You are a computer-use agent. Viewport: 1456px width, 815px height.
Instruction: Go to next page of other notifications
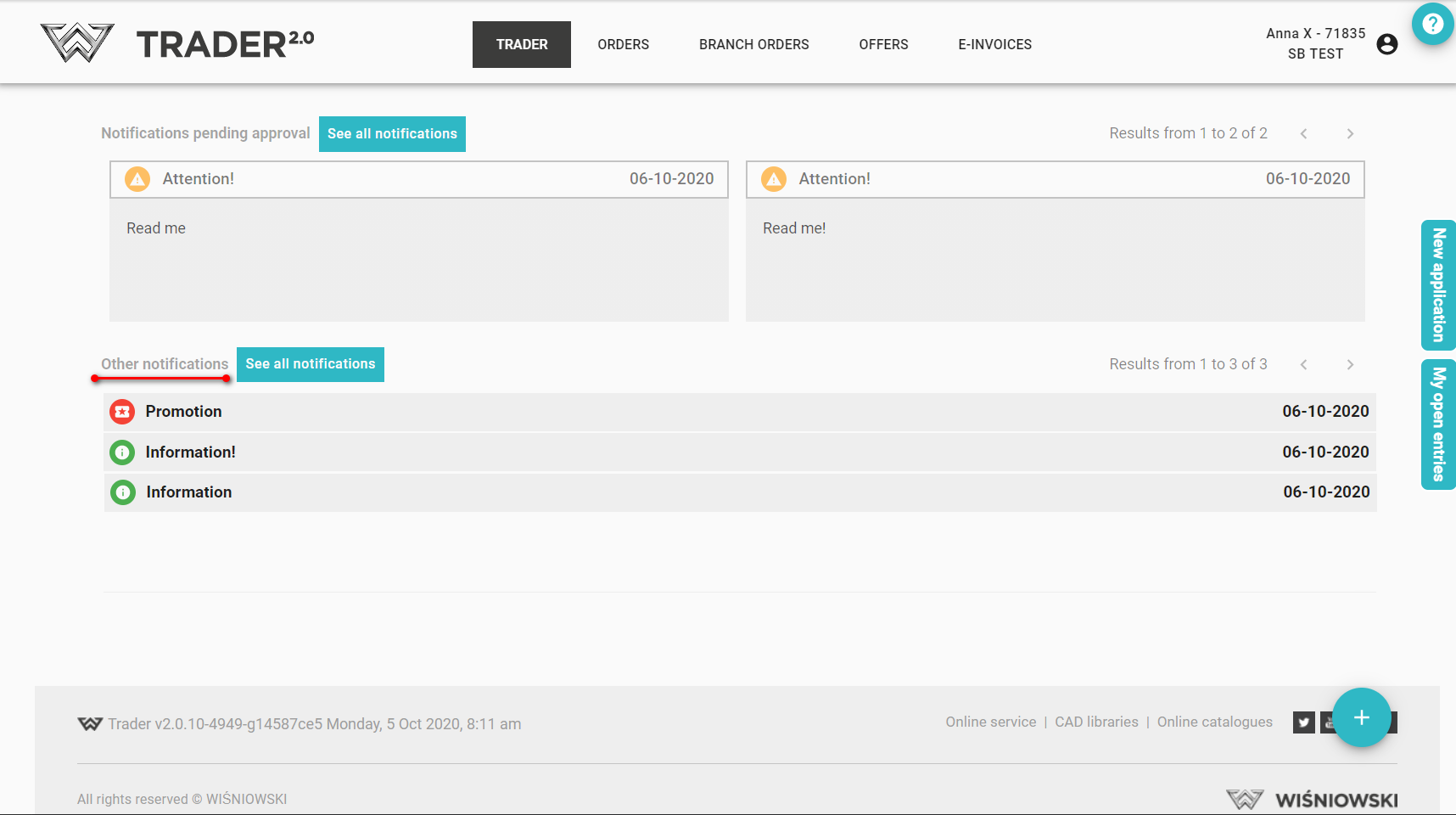(1350, 365)
